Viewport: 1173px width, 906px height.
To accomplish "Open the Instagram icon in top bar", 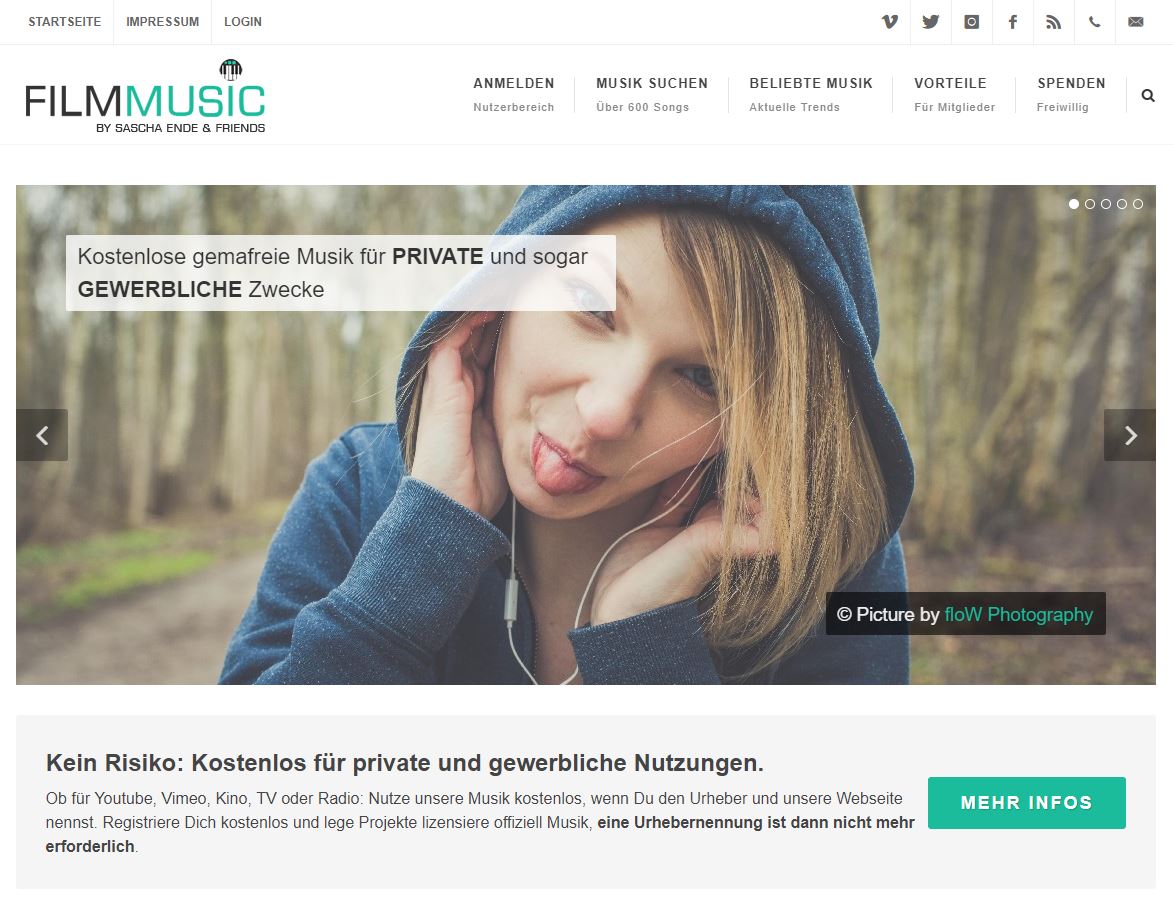I will tap(972, 22).
